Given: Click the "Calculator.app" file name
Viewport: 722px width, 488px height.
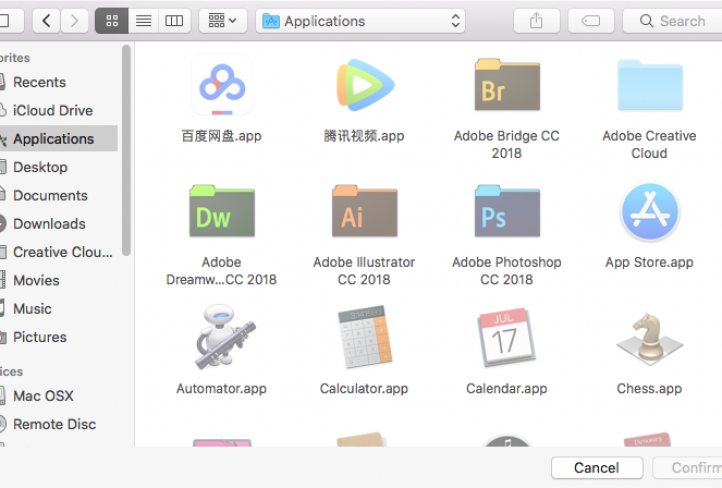Looking at the screenshot, I should (364, 389).
